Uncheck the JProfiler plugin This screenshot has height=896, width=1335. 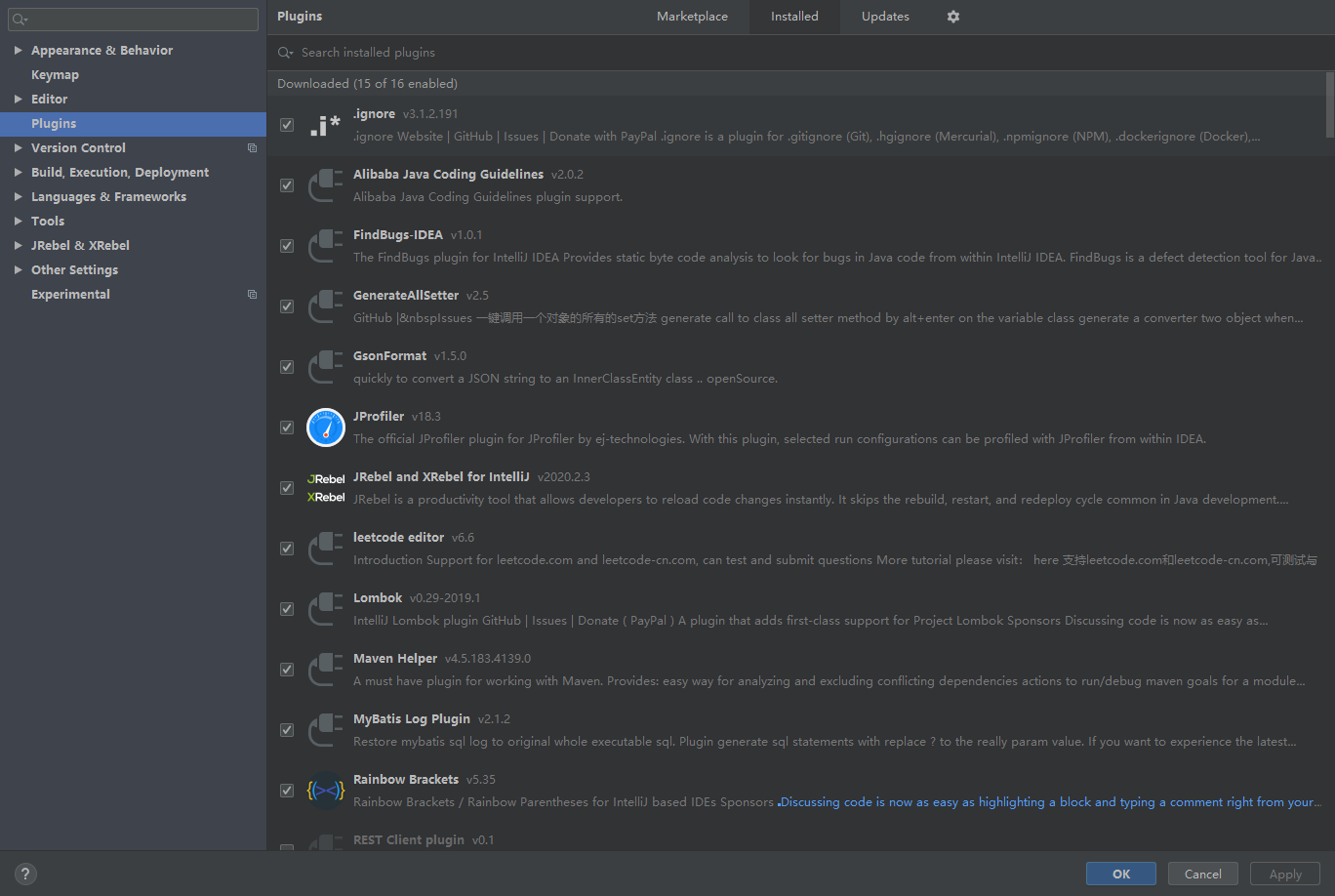[x=287, y=428]
